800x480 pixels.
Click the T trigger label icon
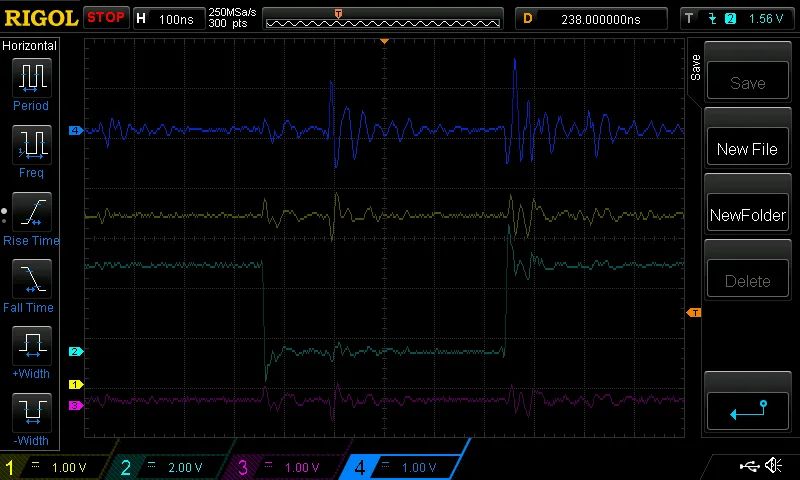(689, 19)
